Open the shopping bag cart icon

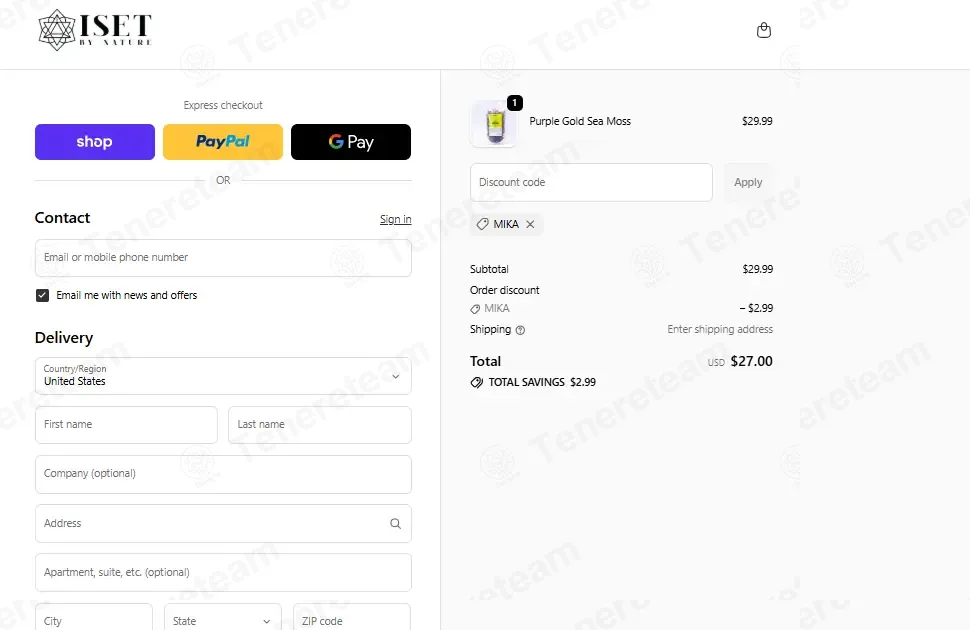click(x=764, y=30)
